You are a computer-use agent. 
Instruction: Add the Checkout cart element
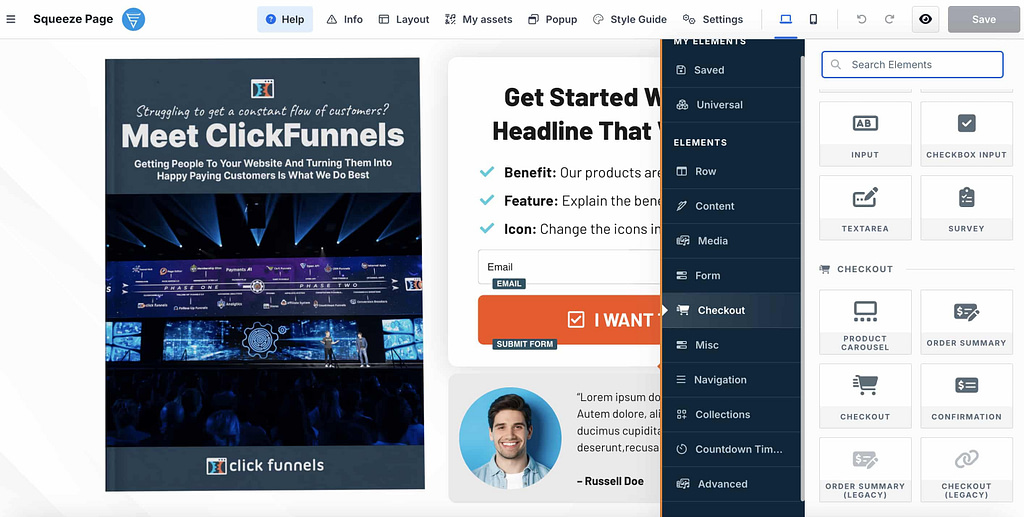[865, 396]
